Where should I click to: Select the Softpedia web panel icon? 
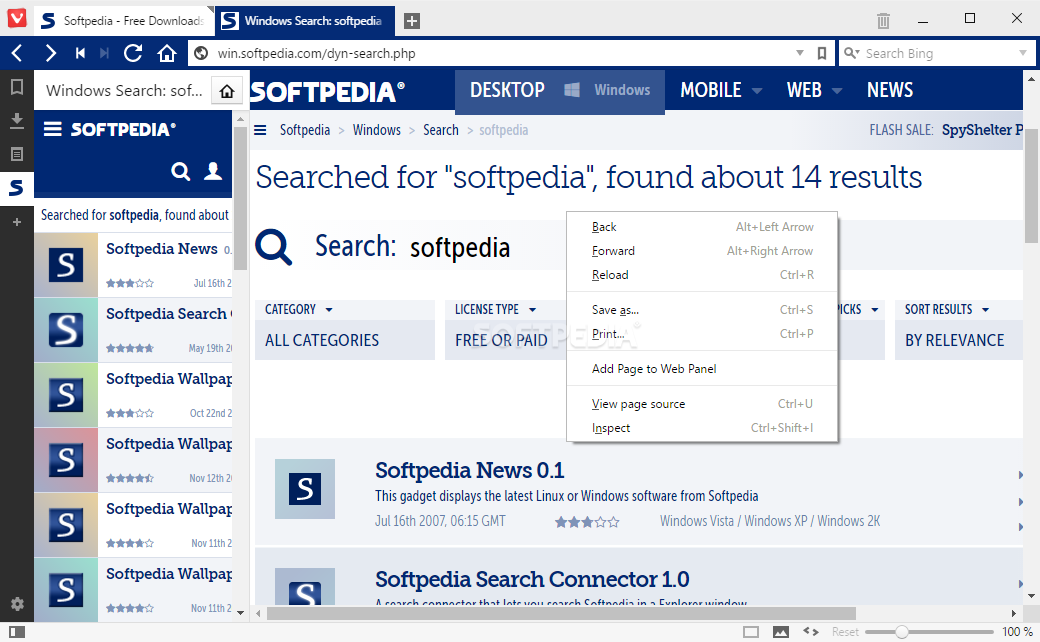coord(17,188)
